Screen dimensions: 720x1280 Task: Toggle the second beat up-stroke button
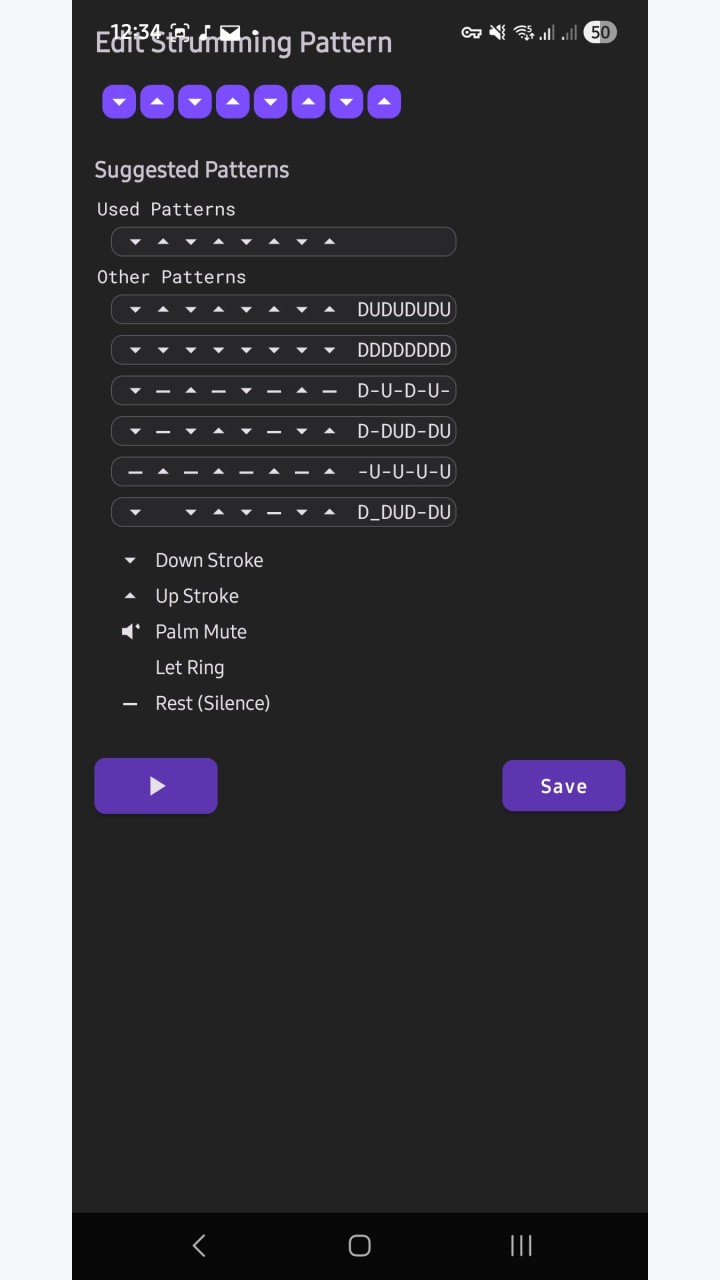tap(157, 102)
